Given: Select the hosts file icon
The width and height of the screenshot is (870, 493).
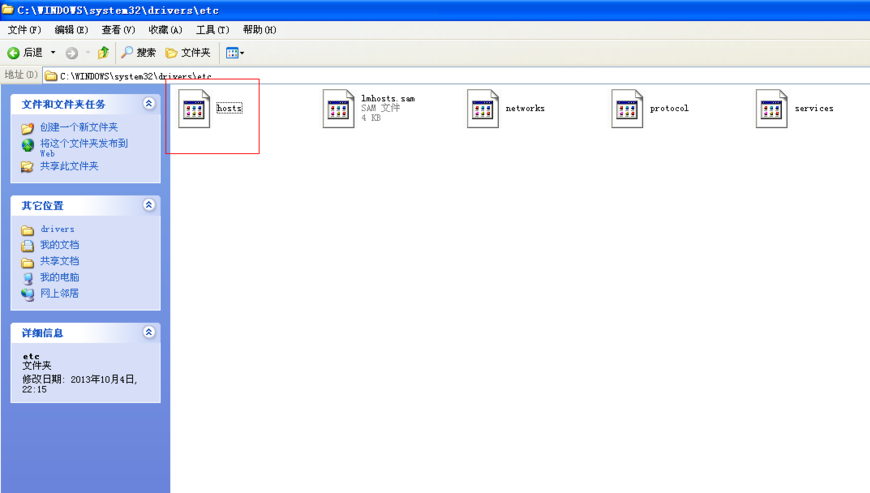Looking at the screenshot, I should coord(194,109).
